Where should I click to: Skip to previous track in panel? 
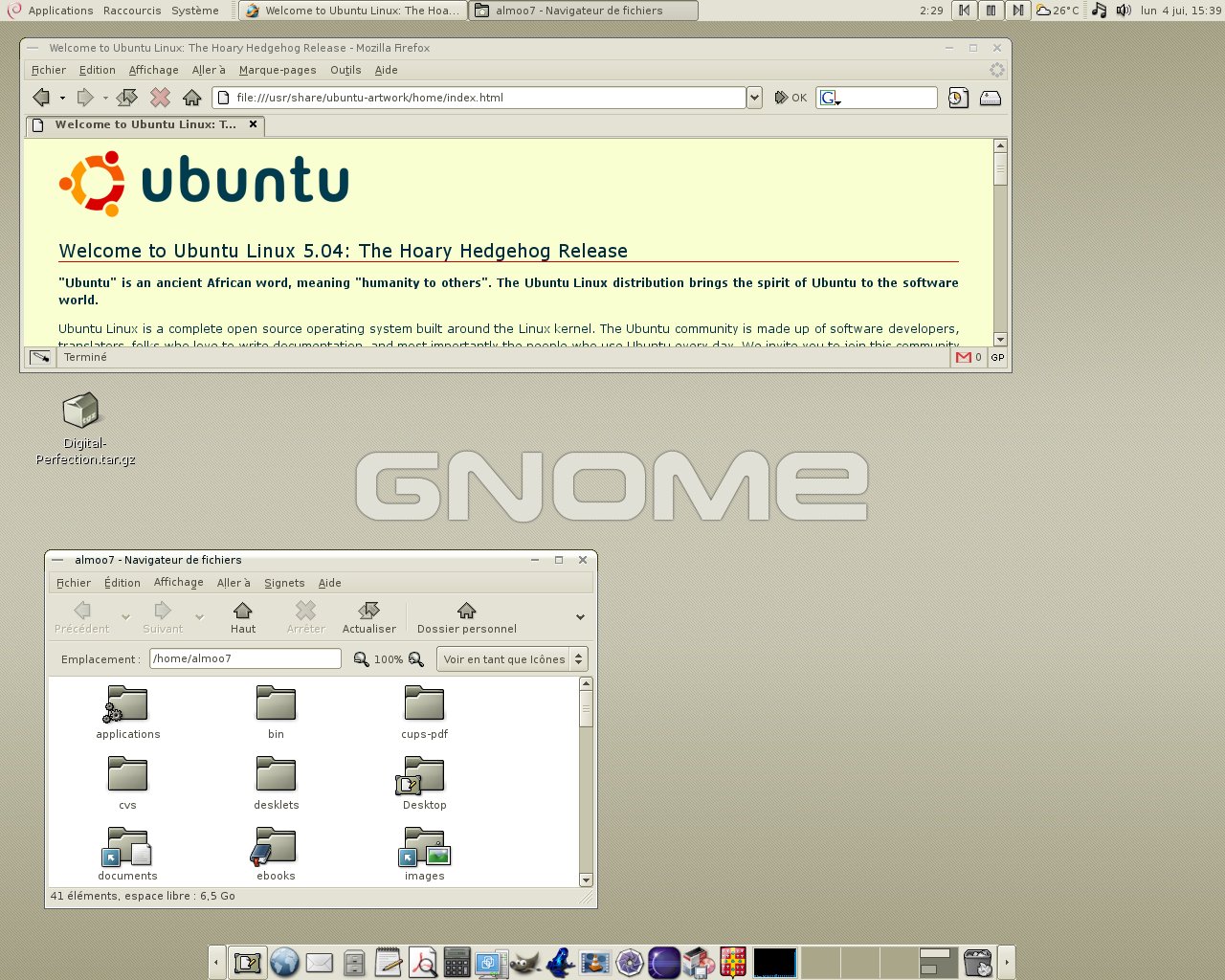[x=964, y=11]
